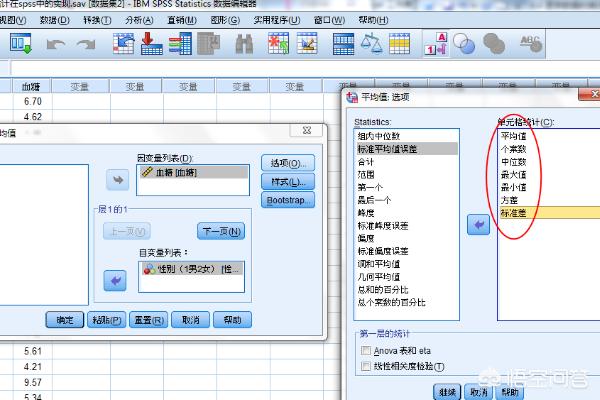The height and width of the screenshot is (400, 600).
Task: Click the blue arrow button in Options dialog
Action: (478, 225)
